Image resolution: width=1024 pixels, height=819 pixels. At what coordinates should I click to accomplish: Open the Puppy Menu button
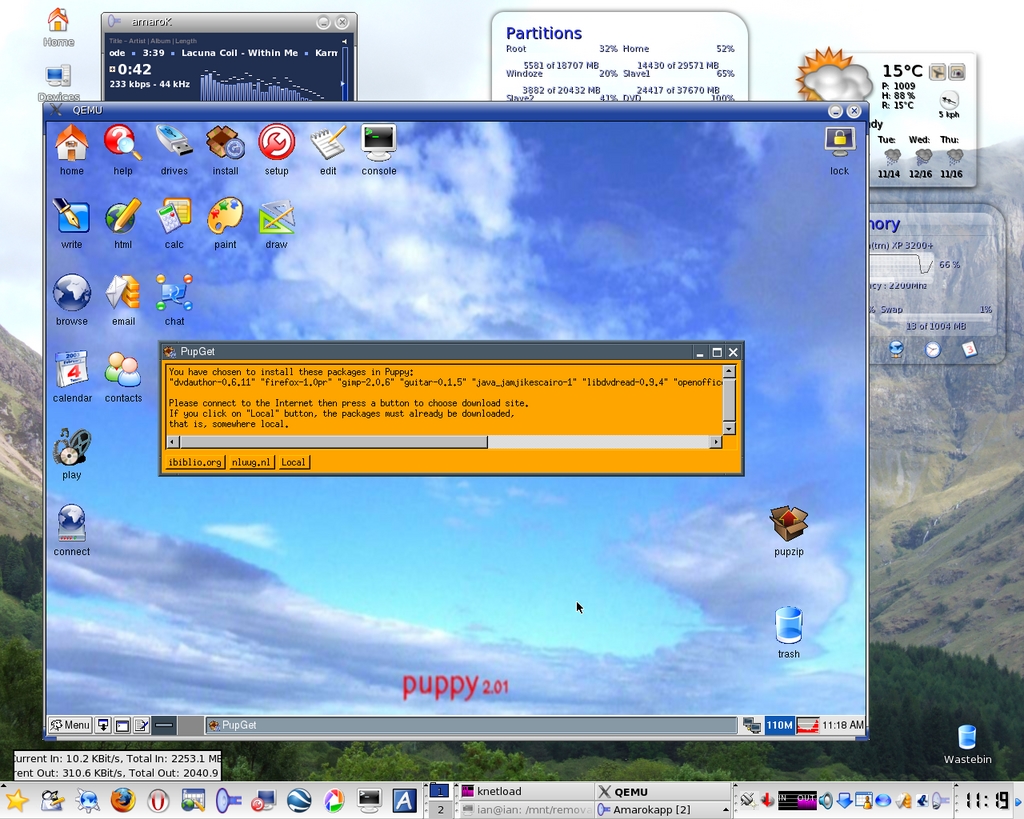point(70,725)
